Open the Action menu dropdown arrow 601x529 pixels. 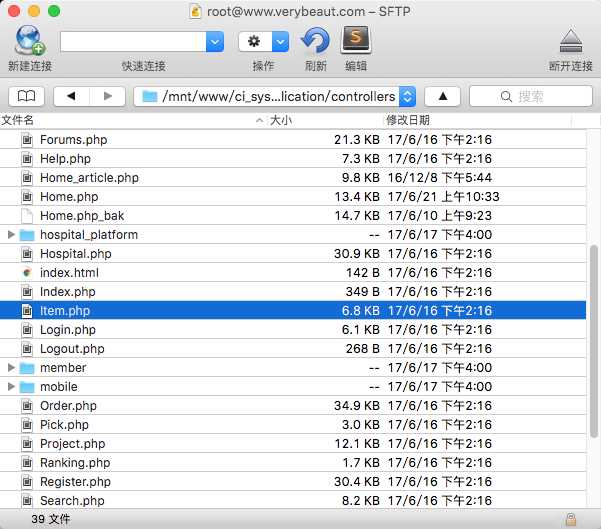[x=281, y=41]
